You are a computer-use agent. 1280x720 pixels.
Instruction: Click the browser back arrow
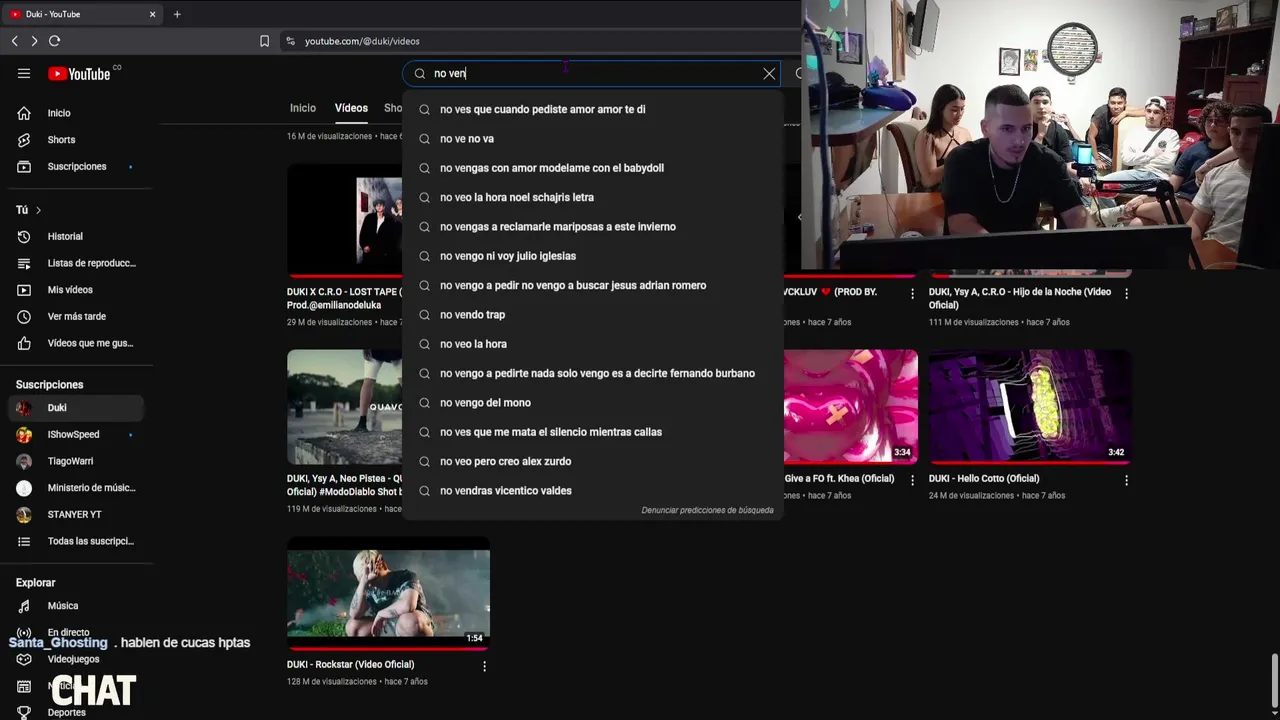tap(14, 41)
